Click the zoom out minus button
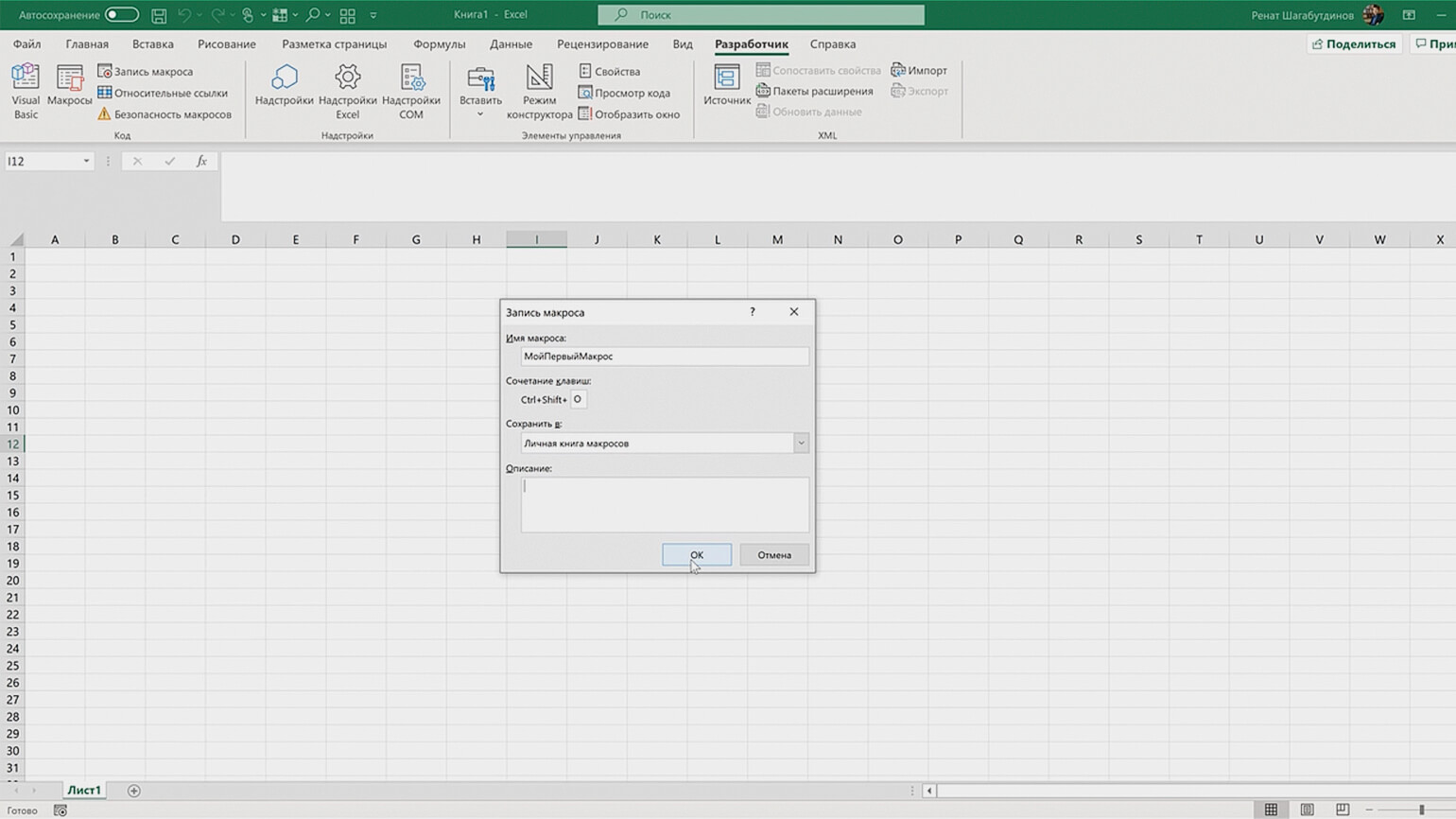 click(x=1369, y=810)
